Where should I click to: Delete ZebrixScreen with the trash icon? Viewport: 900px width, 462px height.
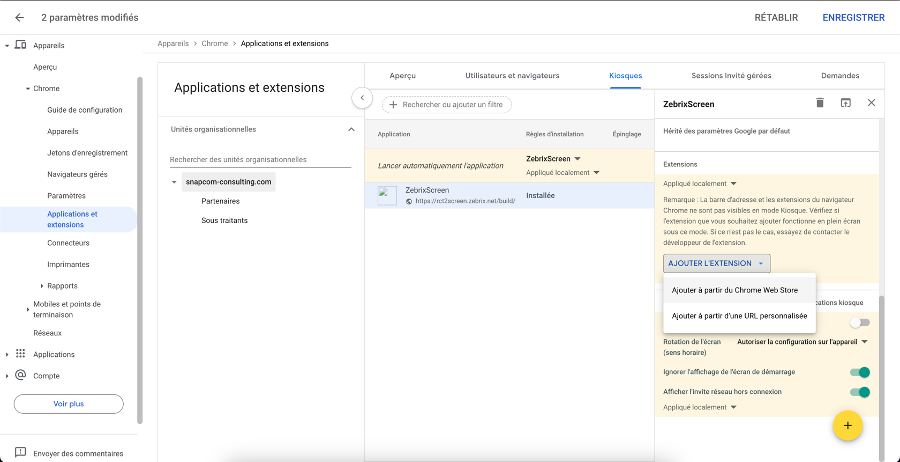[x=820, y=103]
